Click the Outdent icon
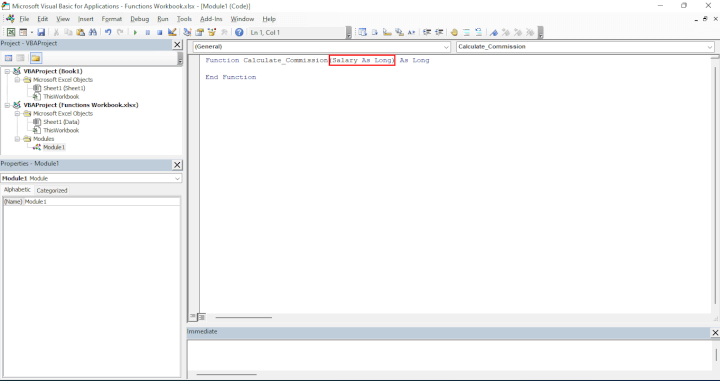 (439, 32)
